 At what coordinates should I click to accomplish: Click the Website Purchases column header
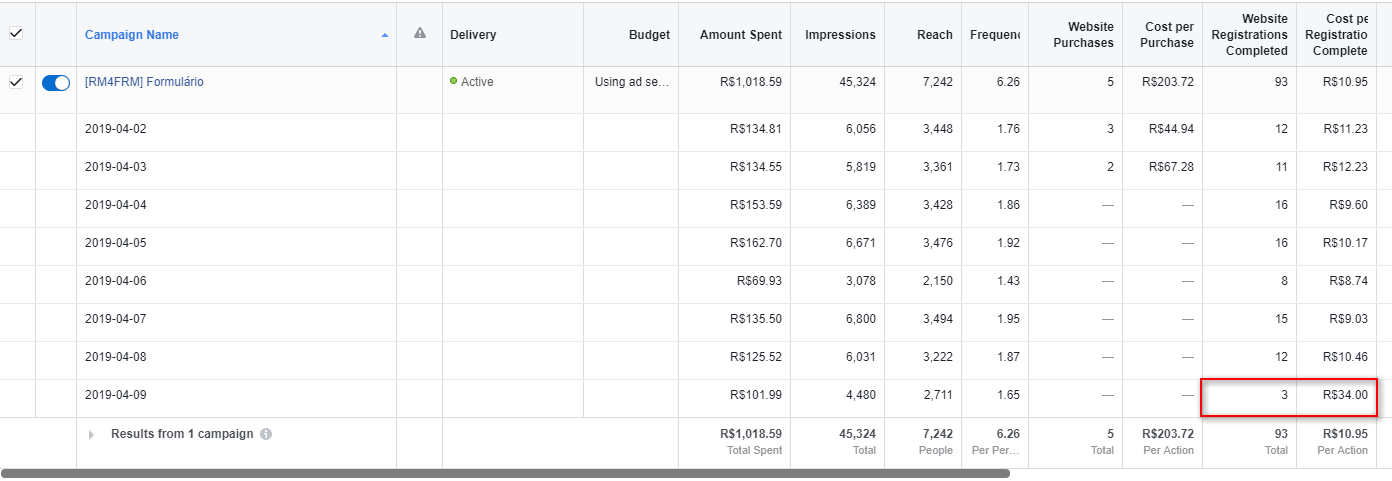click(1084, 35)
